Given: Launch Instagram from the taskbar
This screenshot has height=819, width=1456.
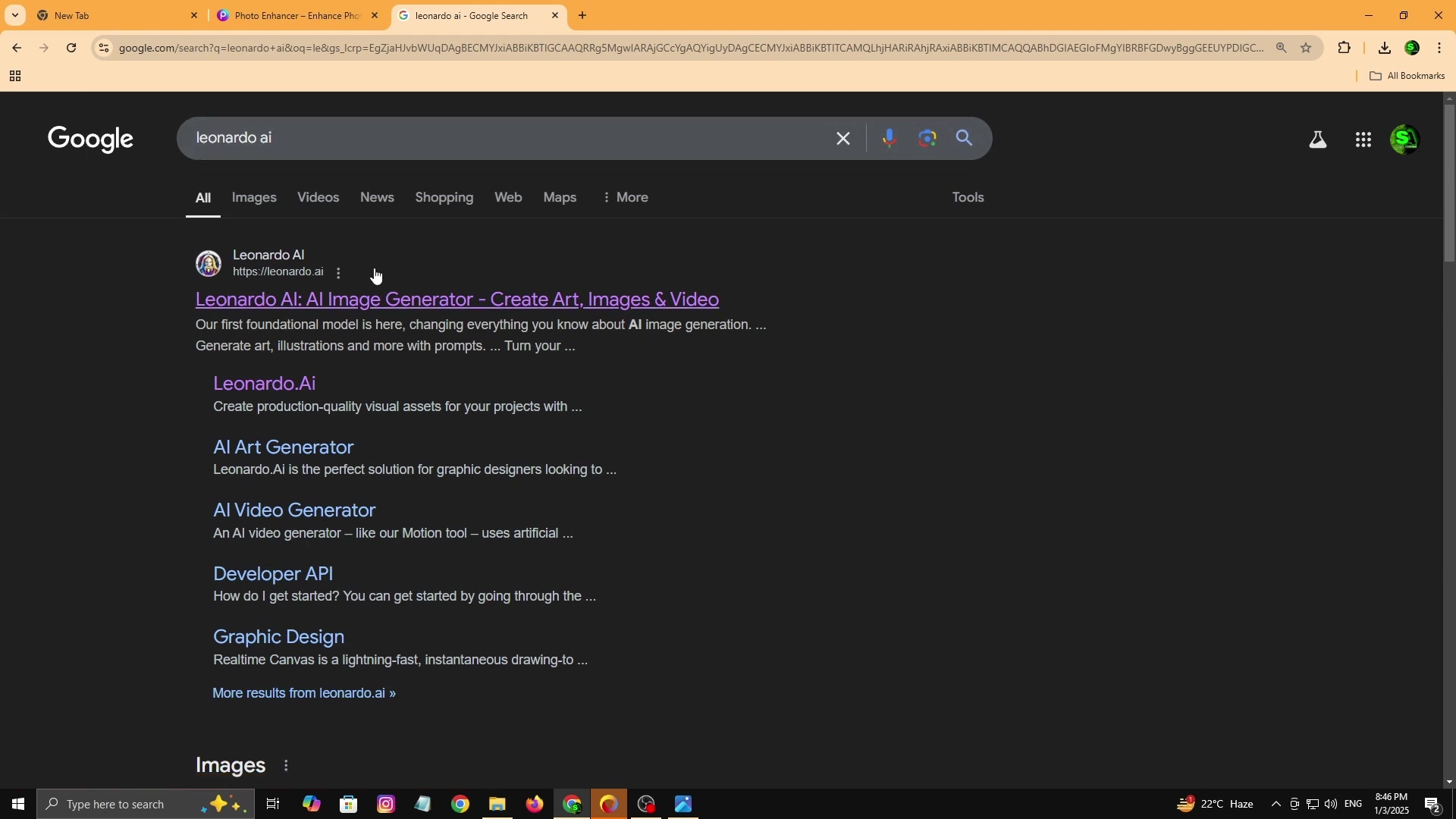Looking at the screenshot, I should [x=386, y=804].
